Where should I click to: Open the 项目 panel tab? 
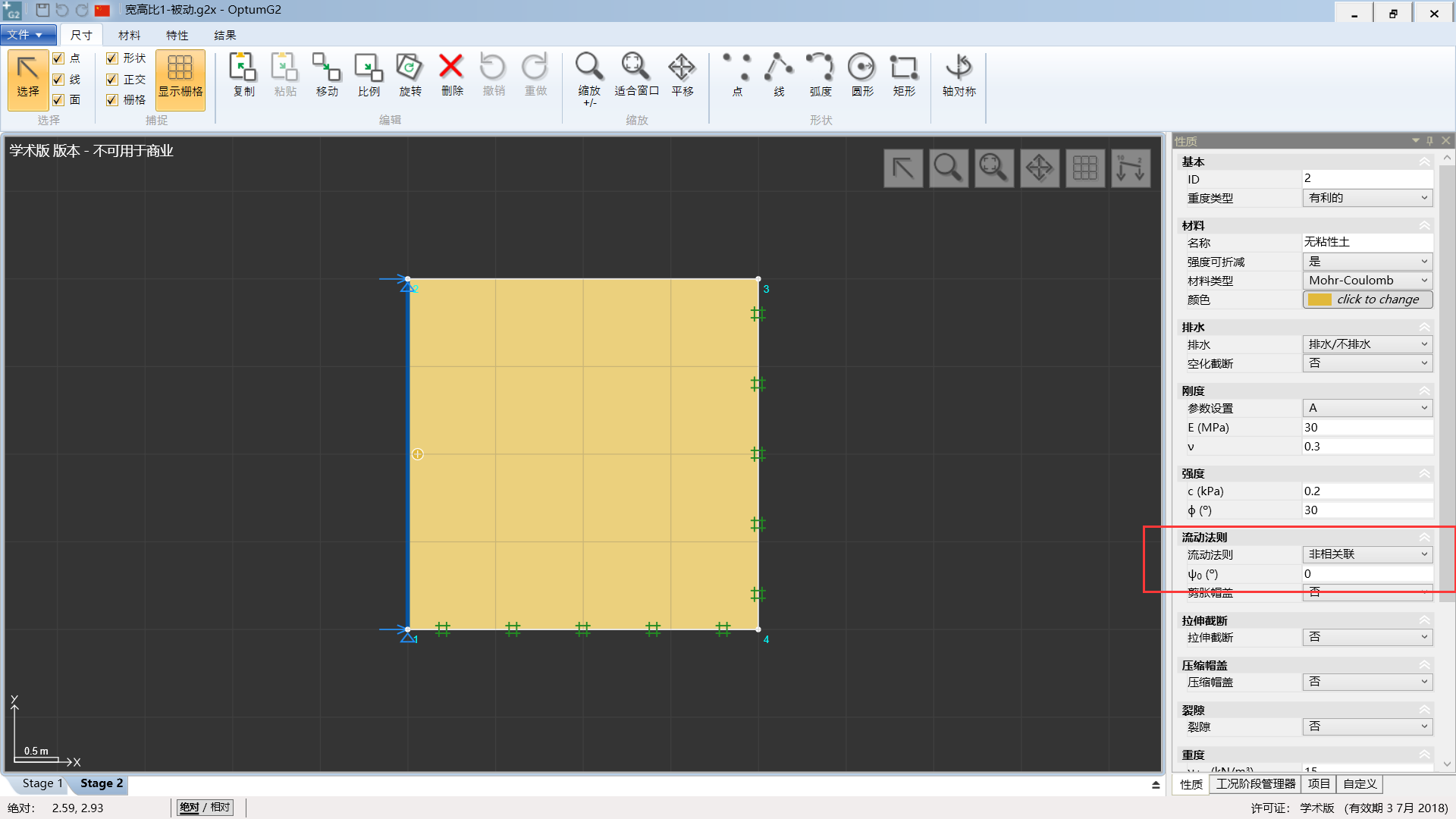(1319, 784)
